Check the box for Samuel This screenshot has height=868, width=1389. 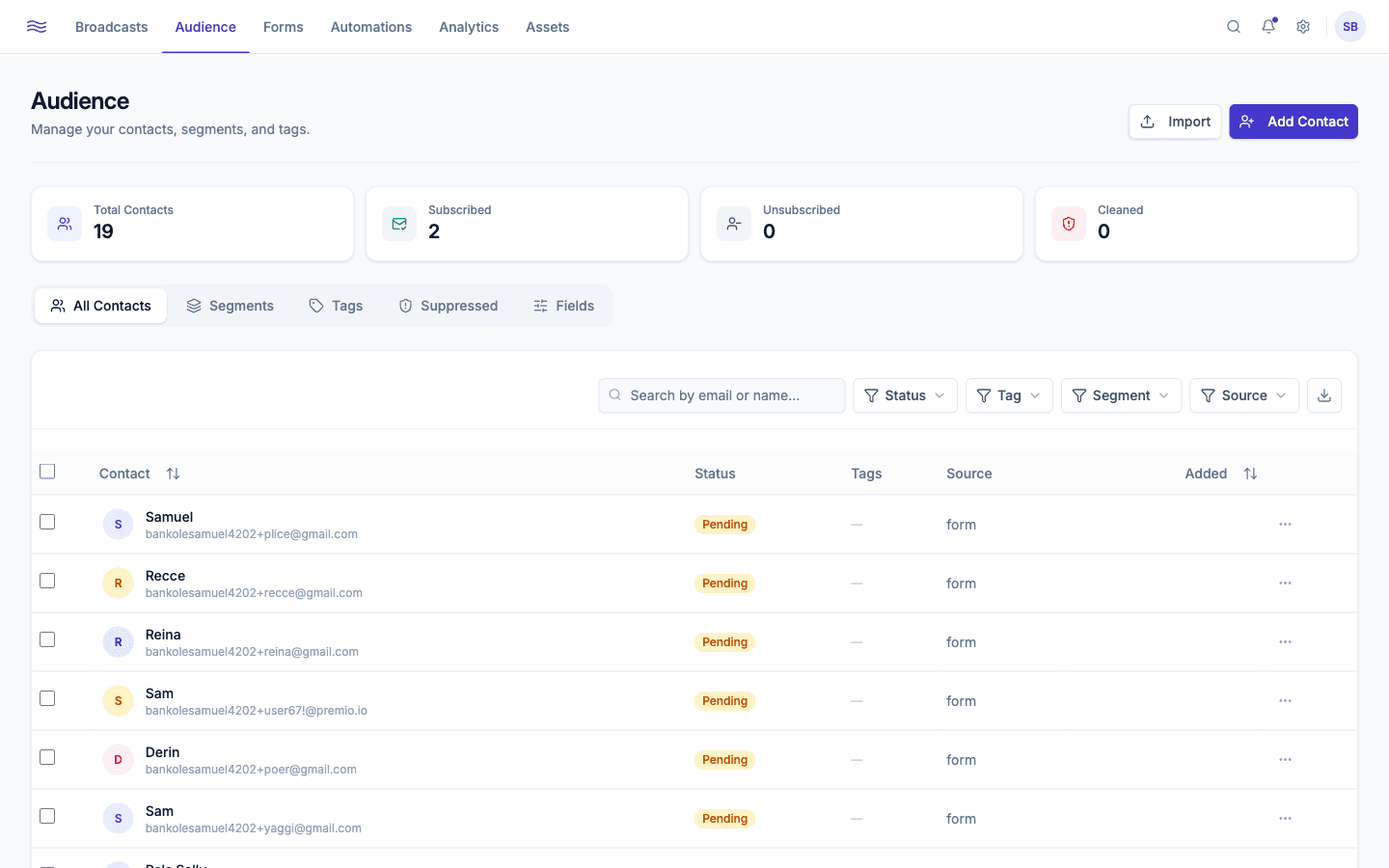click(x=47, y=522)
